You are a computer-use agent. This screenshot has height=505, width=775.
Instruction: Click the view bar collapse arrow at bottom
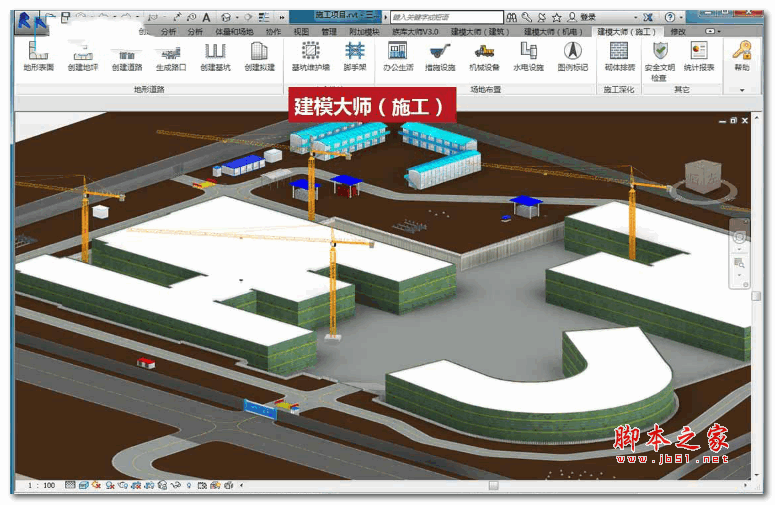coord(242,486)
